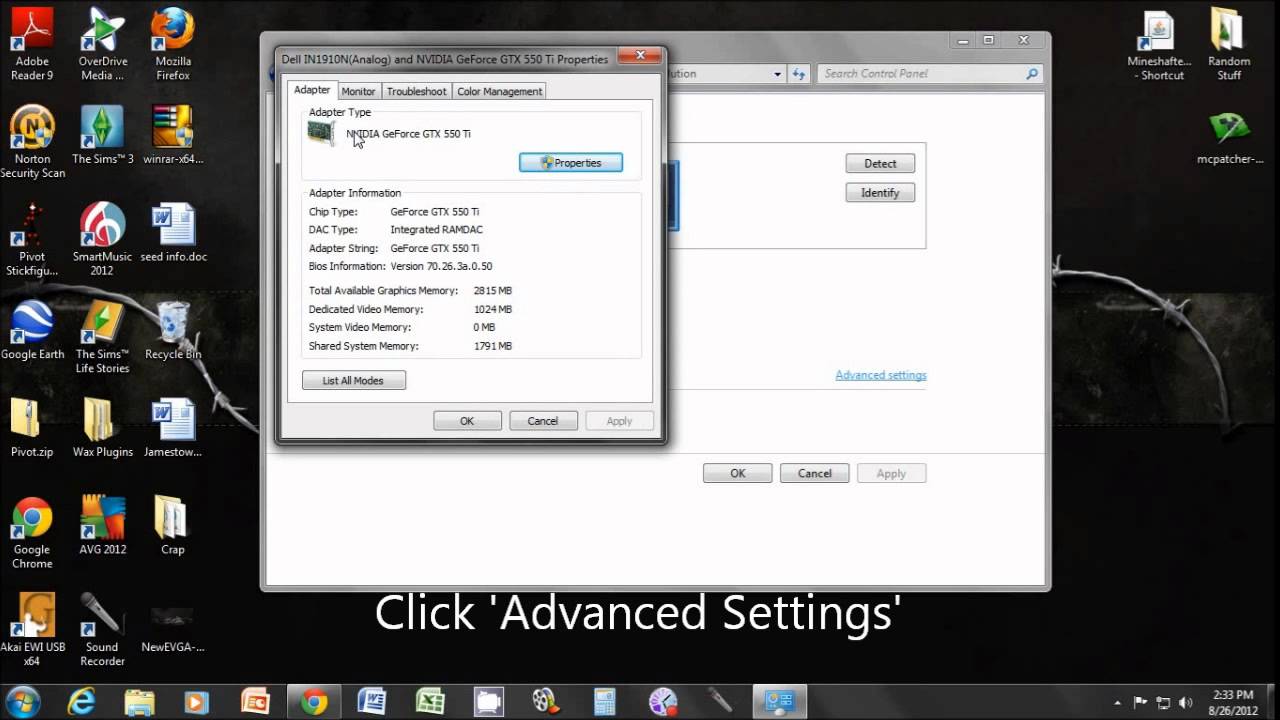Screen dimensions: 1280x720
Task: Click the Action Center flag icon
Action: (x=1141, y=702)
